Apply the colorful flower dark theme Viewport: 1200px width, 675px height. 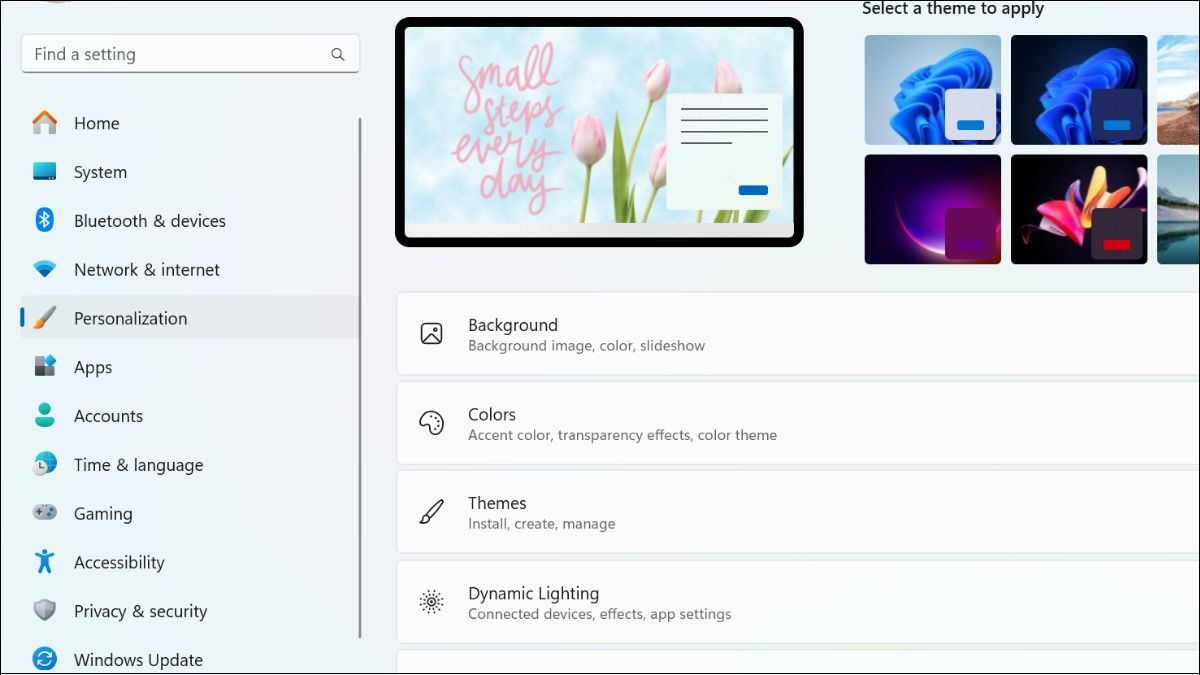coord(1079,209)
